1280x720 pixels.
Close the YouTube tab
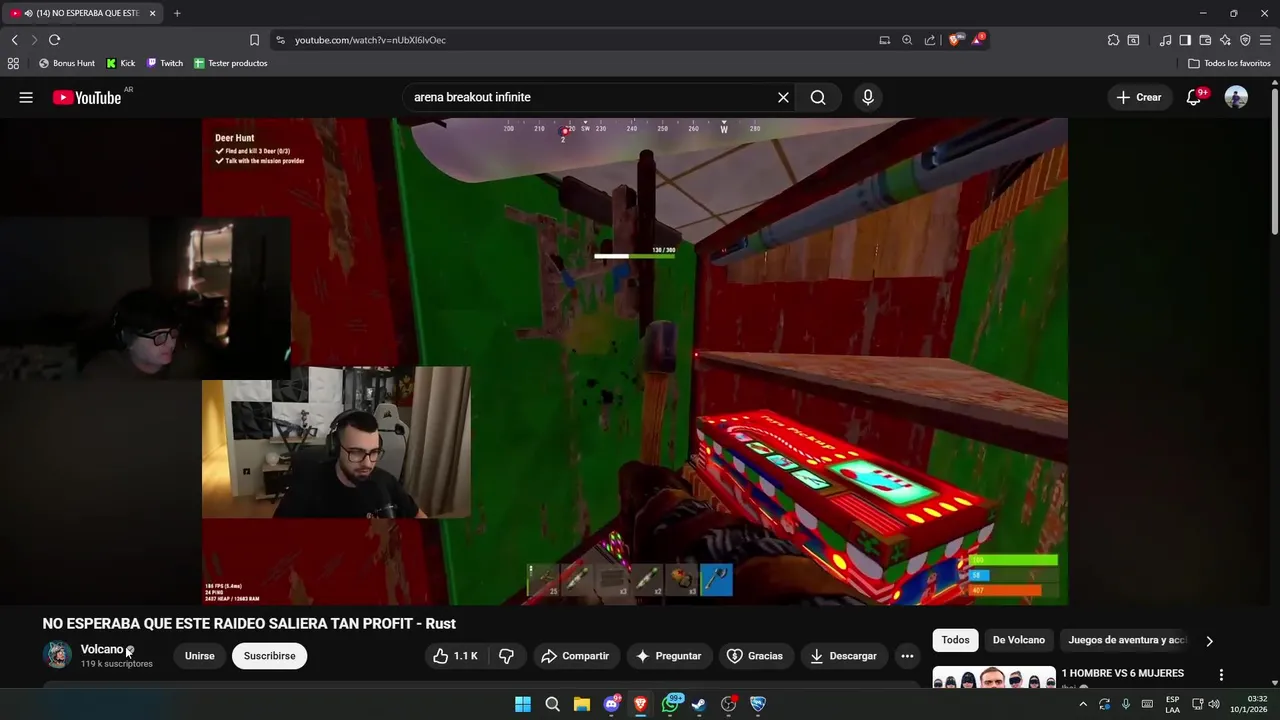152,13
